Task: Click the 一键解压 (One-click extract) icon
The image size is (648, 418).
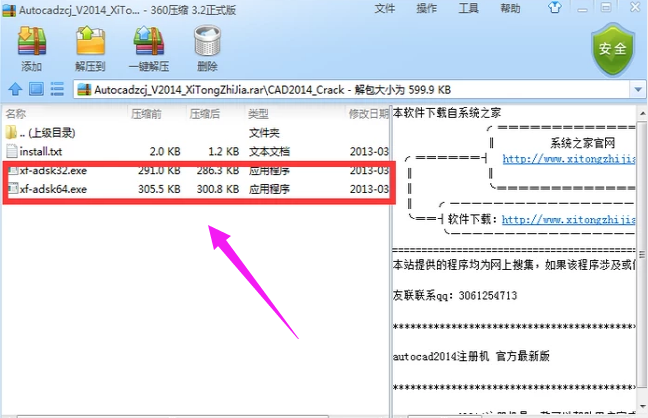Action: pos(148,43)
